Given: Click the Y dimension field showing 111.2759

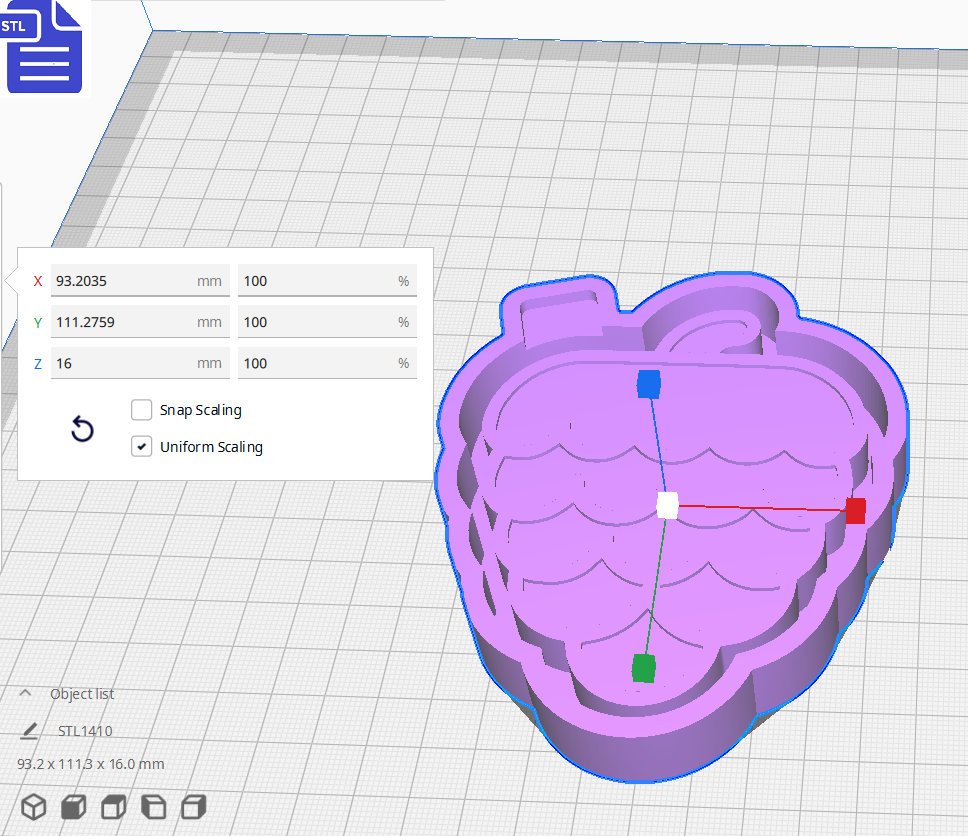Looking at the screenshot, I should (140, 321).
